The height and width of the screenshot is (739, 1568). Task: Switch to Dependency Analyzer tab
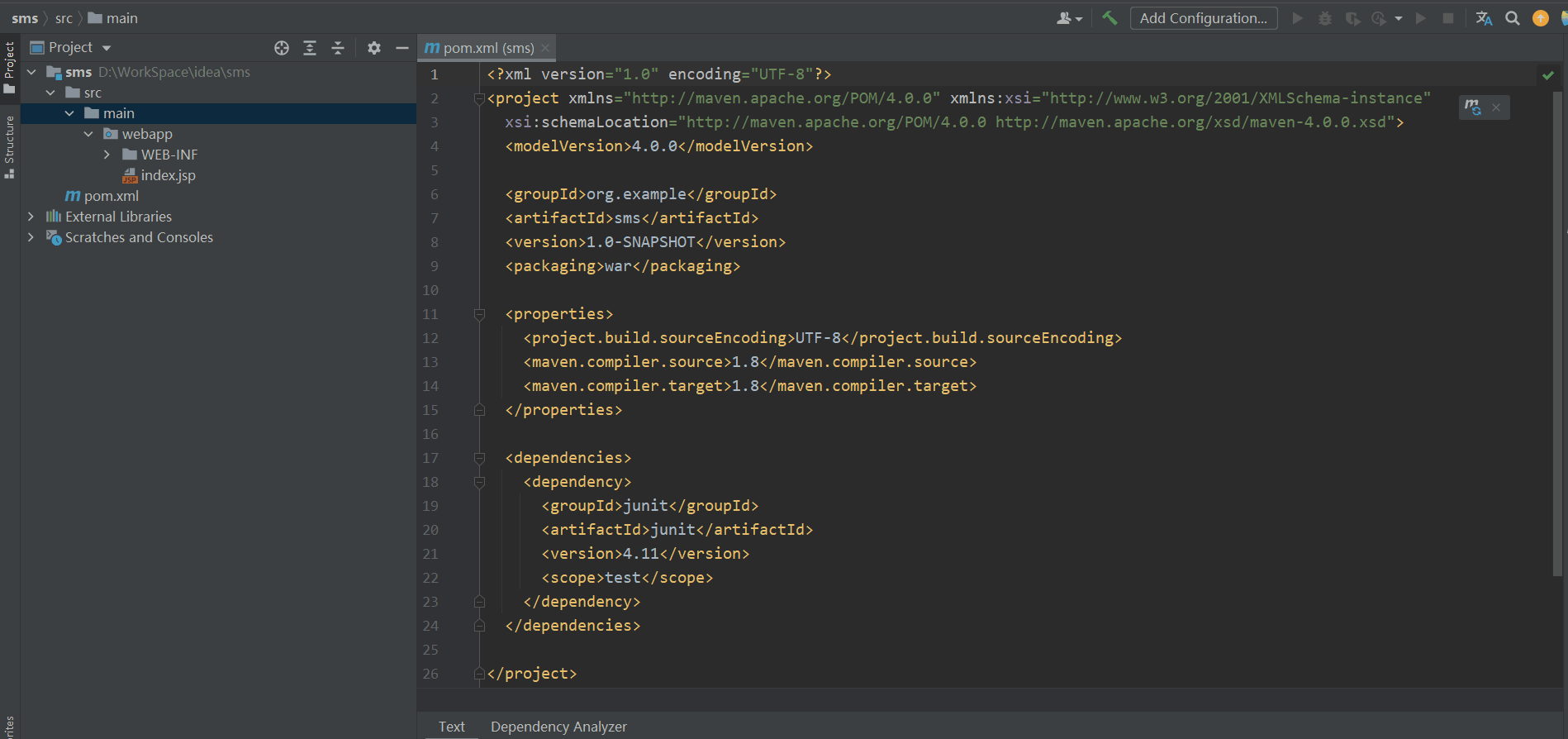click(558, 727)
